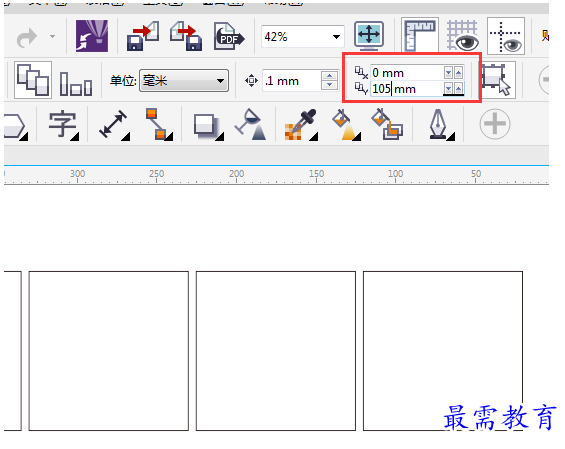565x449 pixels.
Task: Select the Outline Pen tool
Action: pyautogui.click(x=441, y=125)
